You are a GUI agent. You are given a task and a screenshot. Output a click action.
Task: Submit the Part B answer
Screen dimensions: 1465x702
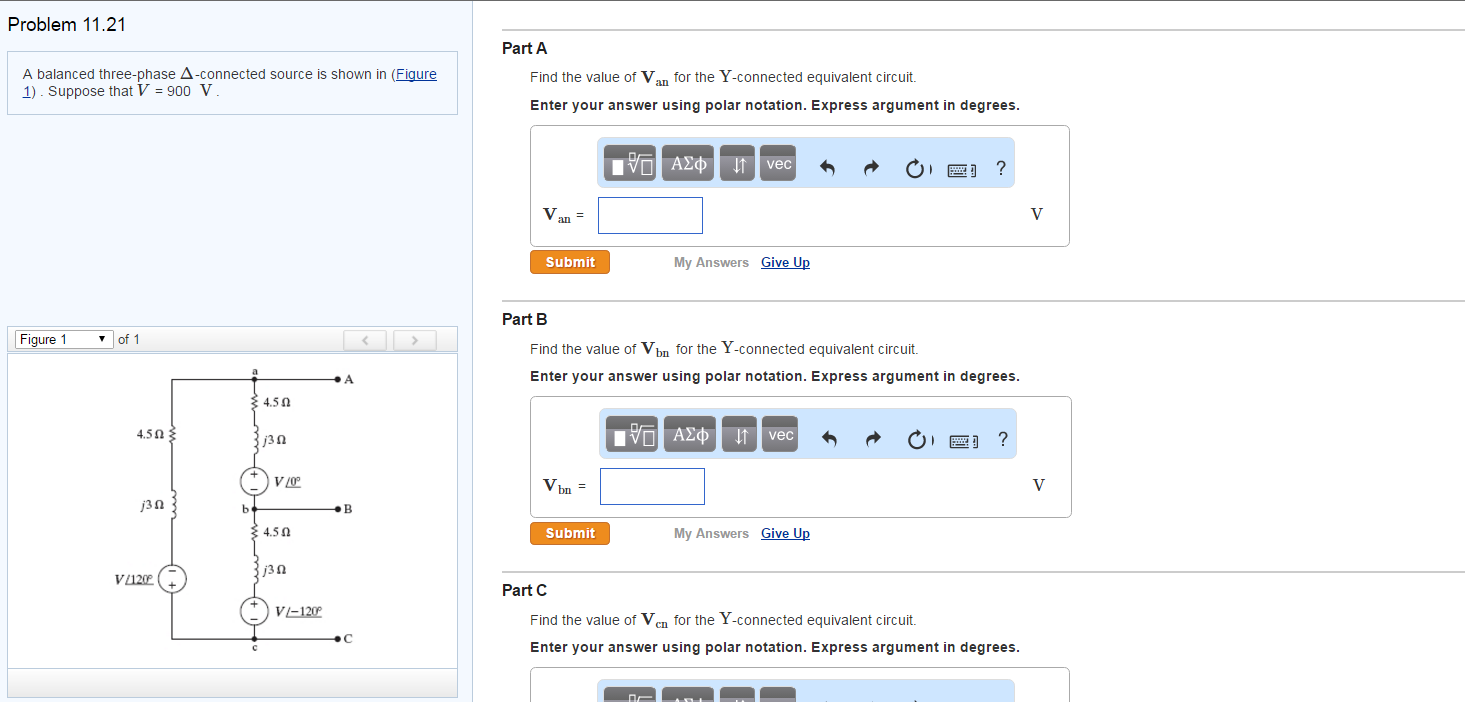pyautogui.click(x=570, y=533)
